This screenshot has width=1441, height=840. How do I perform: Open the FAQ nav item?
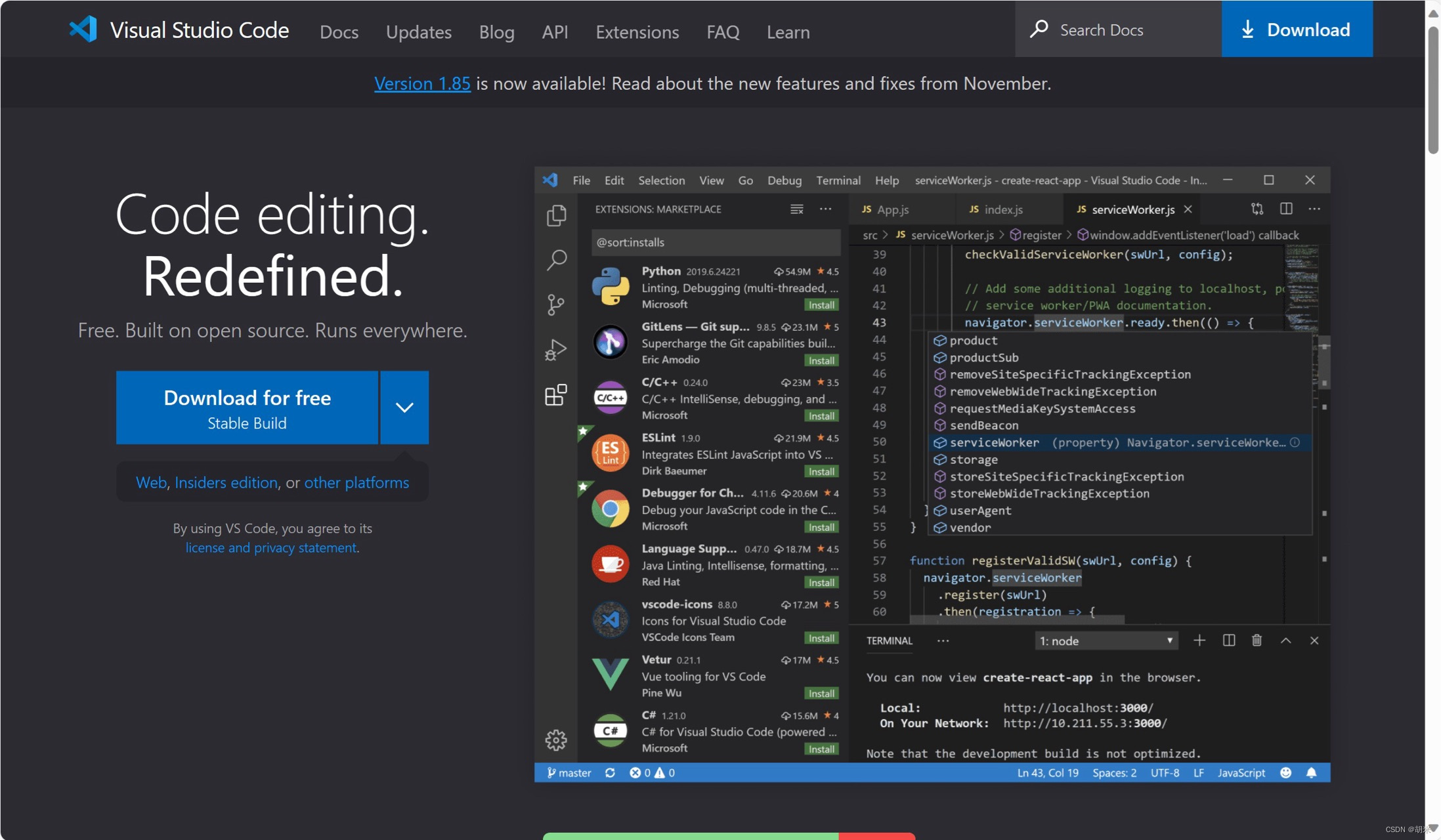(x=723, y=31)
